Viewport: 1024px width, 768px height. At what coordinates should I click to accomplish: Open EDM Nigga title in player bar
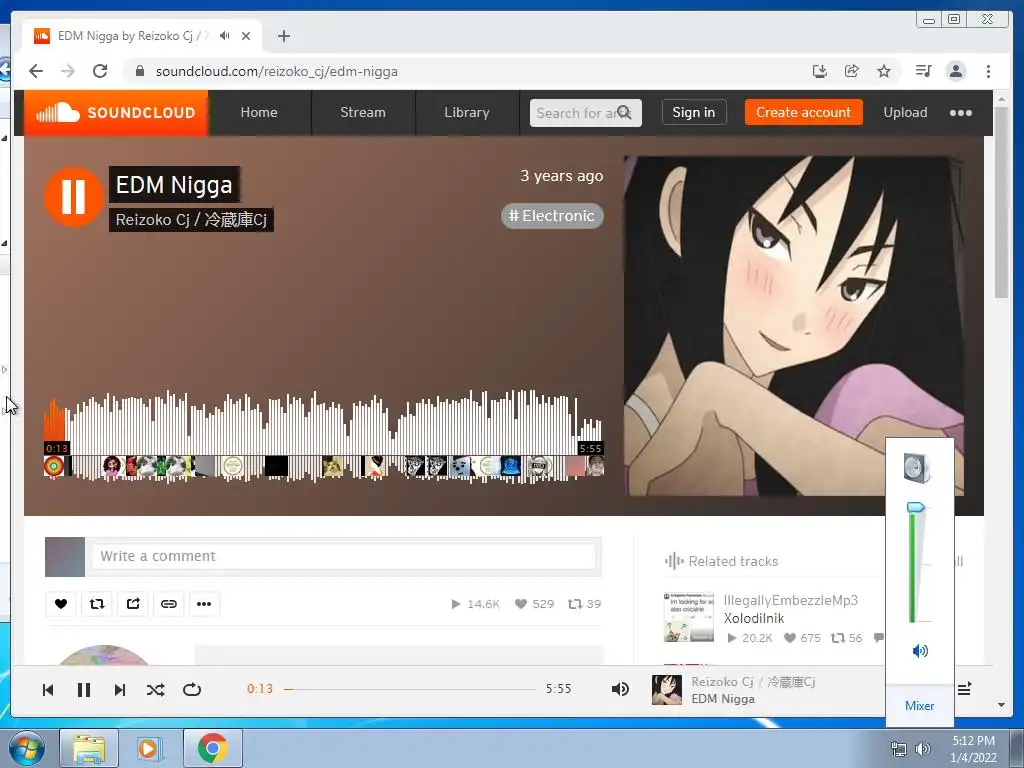click(723, 699)
